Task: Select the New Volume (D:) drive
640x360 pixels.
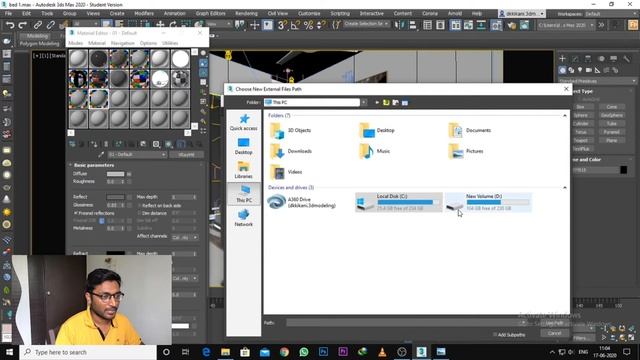Action: (x=488, y=202)
